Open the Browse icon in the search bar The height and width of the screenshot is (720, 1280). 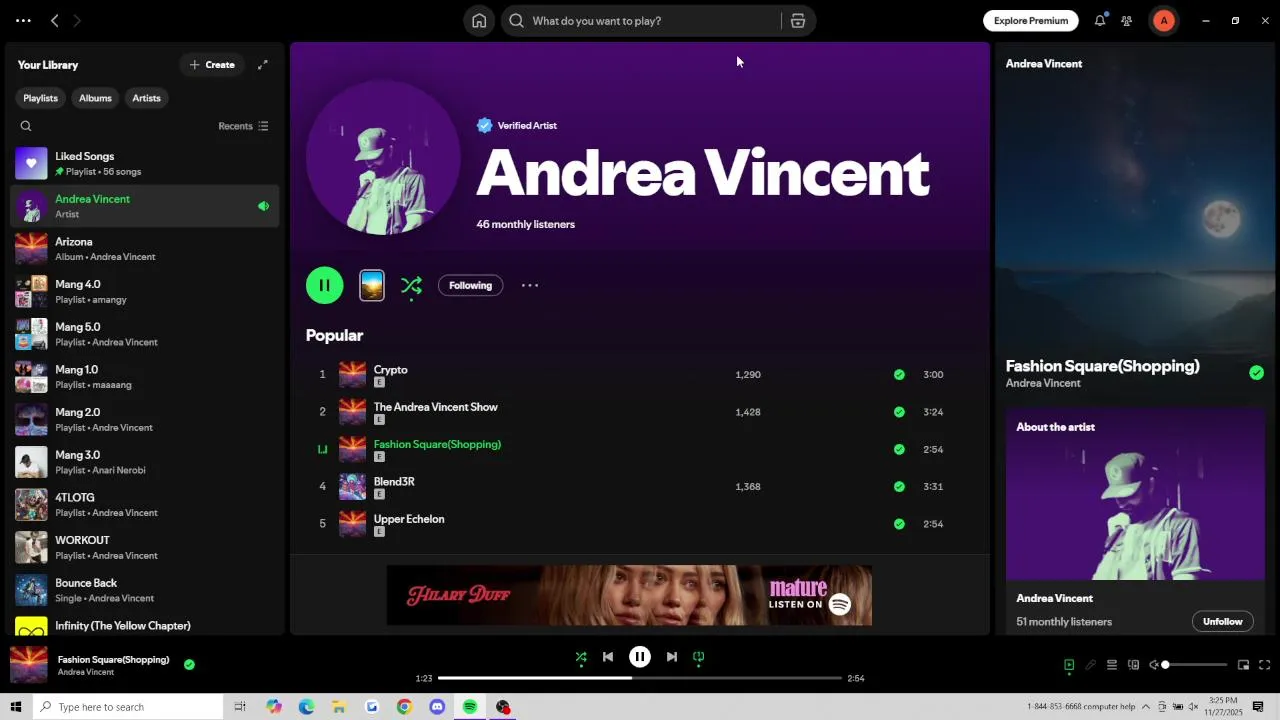click(x=798, y=21)
